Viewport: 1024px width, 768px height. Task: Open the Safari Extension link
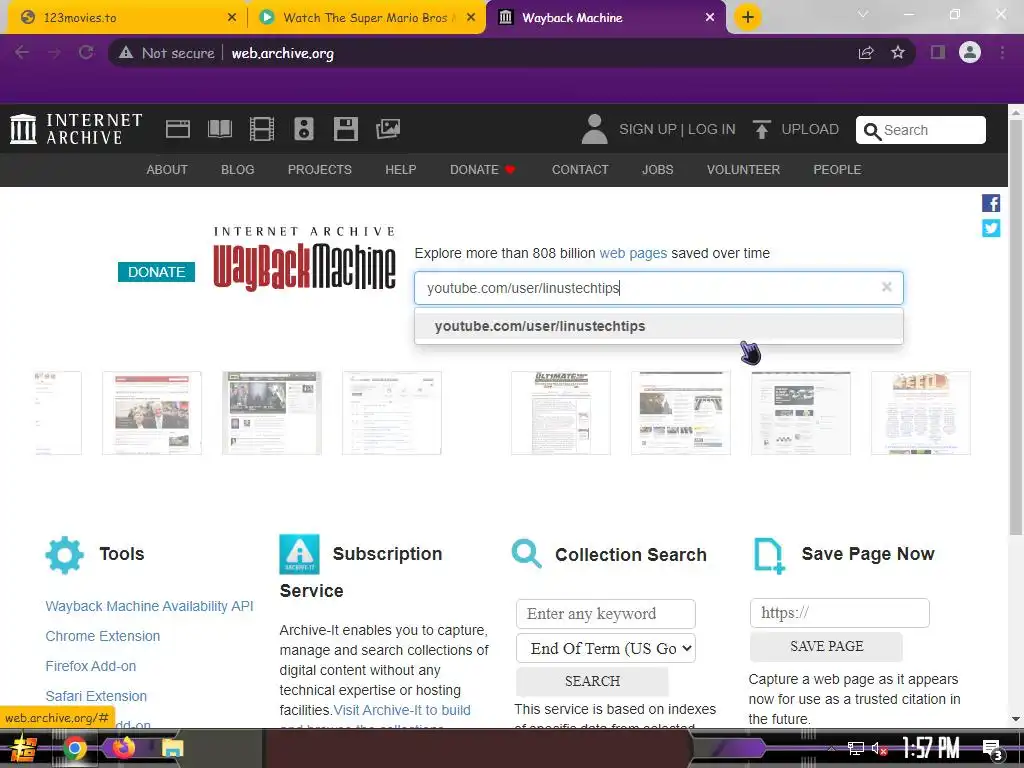[96, 696]
